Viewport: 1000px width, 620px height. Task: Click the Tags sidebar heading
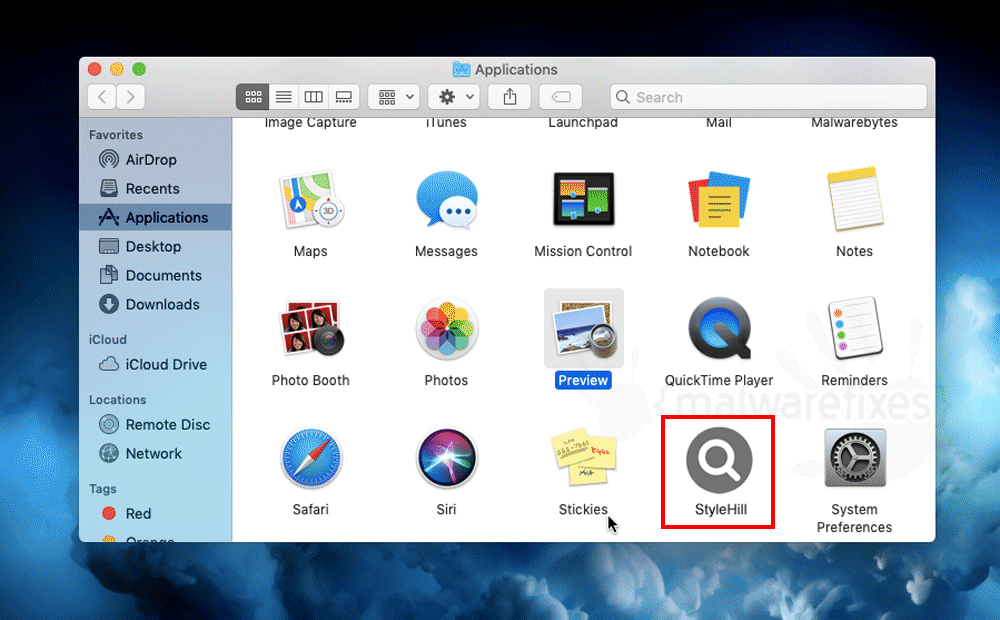[x=103, y=489]
